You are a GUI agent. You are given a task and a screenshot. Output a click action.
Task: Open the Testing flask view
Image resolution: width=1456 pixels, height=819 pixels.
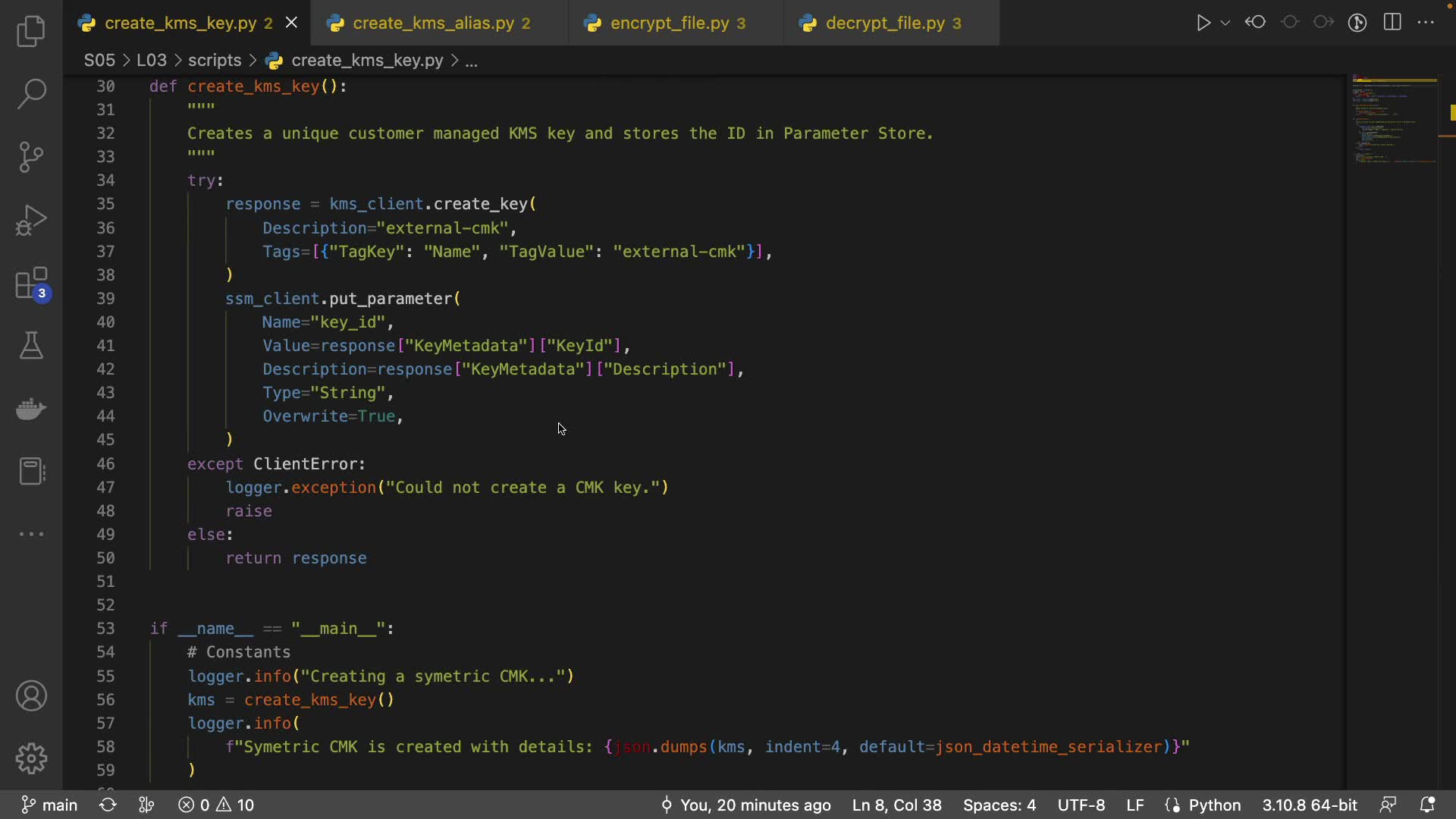(31, 346)
